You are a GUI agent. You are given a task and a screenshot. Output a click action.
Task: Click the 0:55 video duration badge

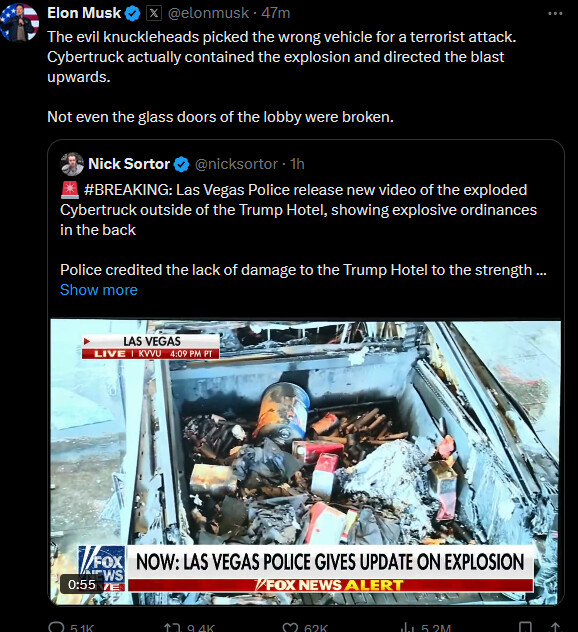pos(82,584)
